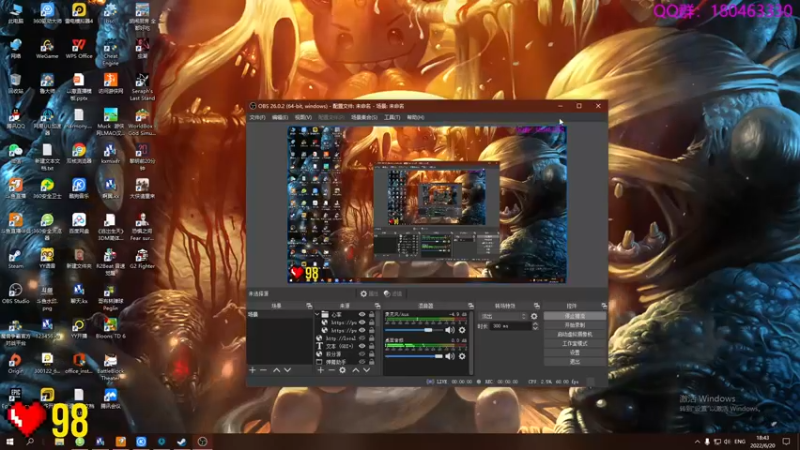The image size is (800, 450).
Task: Open the Cheat Engine desktop shortcut
Action: [x=110, y=53]
